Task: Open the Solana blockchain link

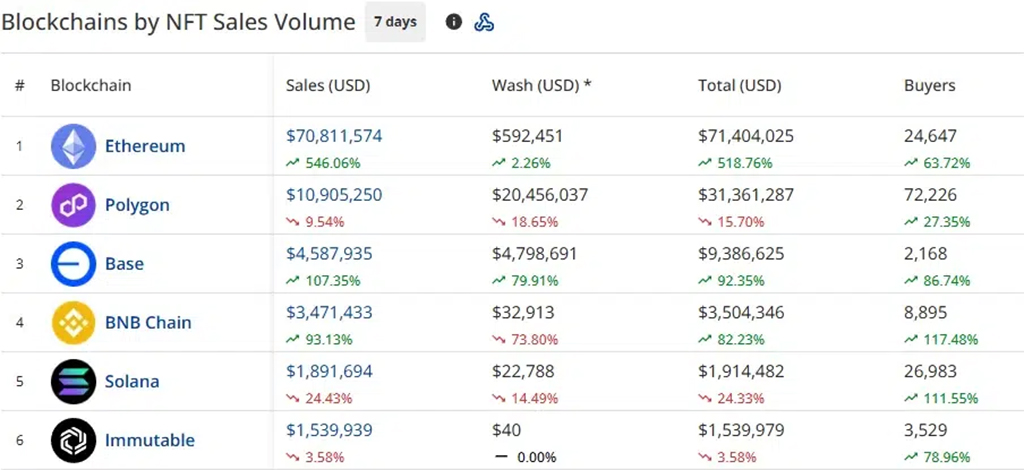Action: tap(132, 381)
